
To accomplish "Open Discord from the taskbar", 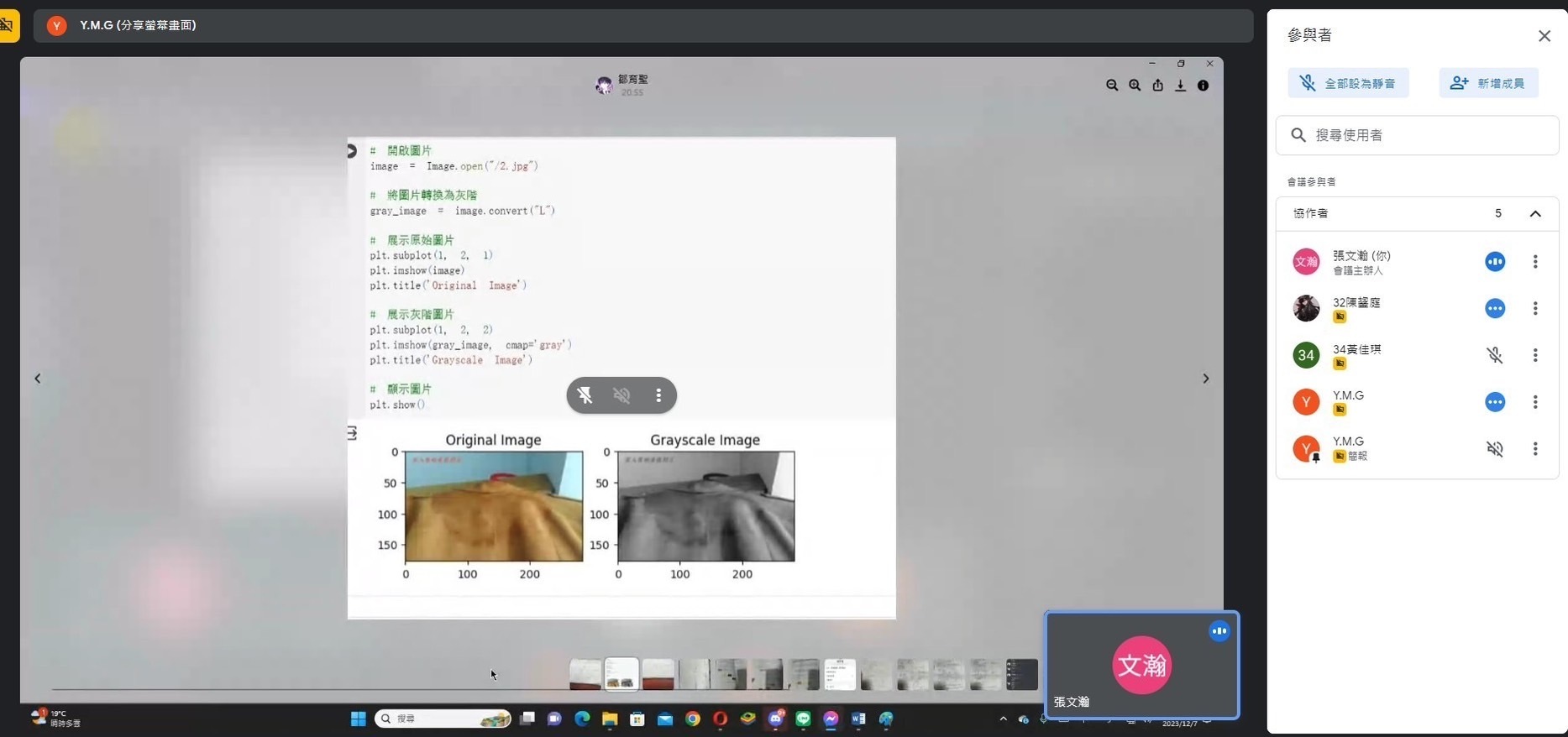I will (x=776, y=719).
